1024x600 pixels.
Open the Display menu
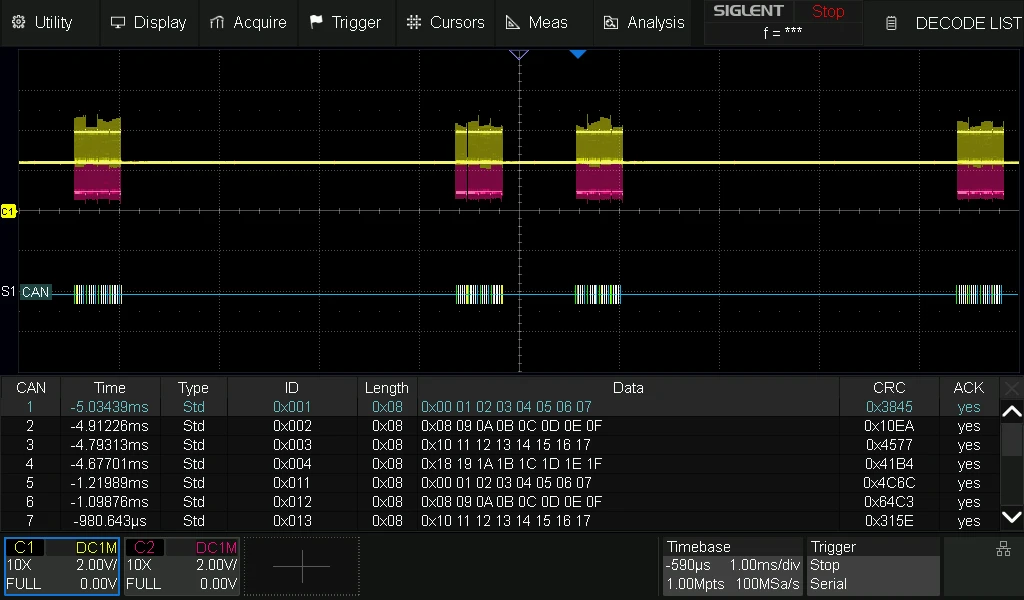(x=148, y=23)
